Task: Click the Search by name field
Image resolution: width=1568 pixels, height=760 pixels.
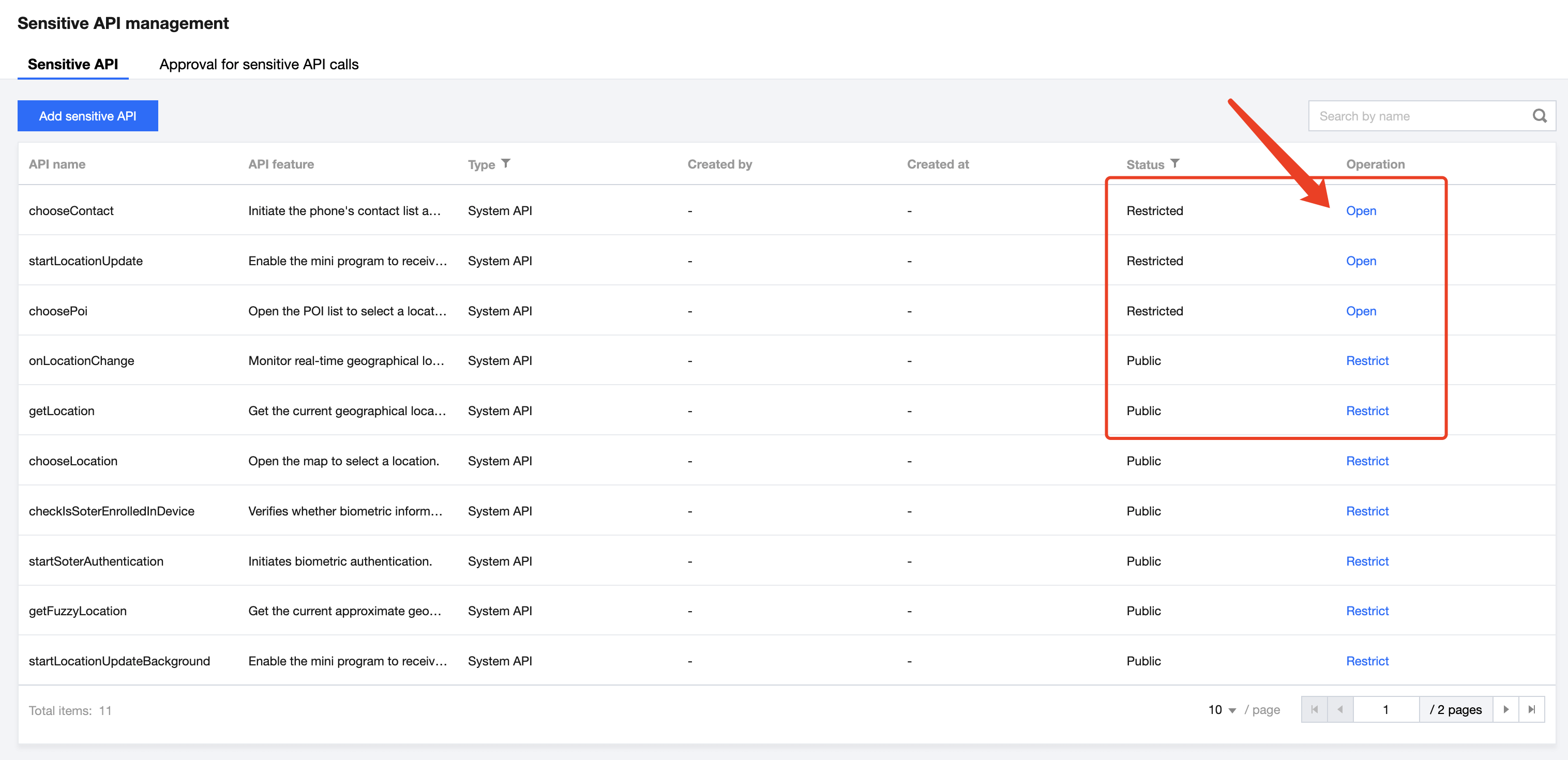Action: pyautogui.click(x=1418, y=116)
